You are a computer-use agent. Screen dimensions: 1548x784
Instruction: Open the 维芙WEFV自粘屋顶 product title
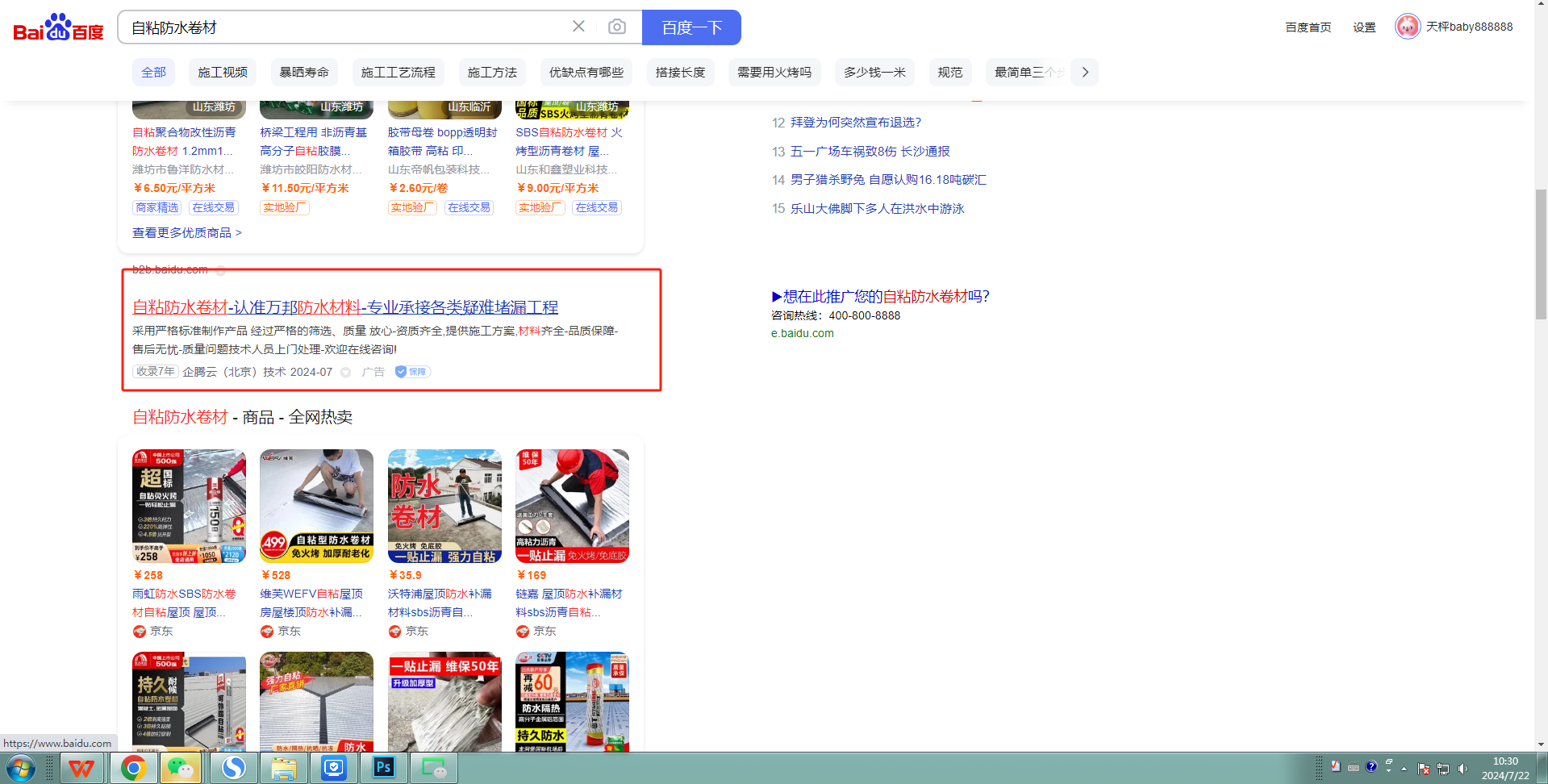click(x=312, y=603)
